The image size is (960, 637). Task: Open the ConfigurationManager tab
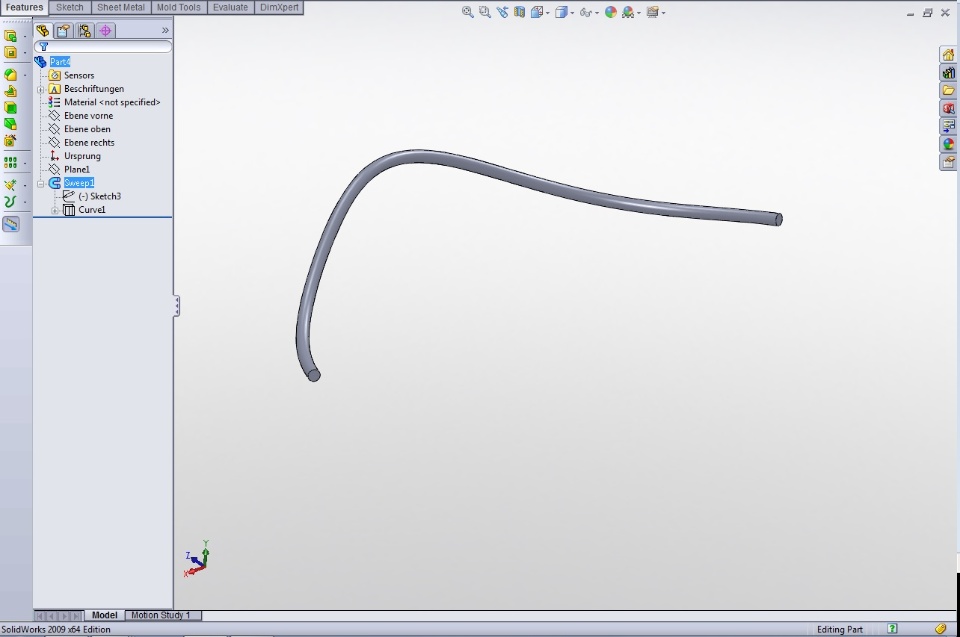84,30
